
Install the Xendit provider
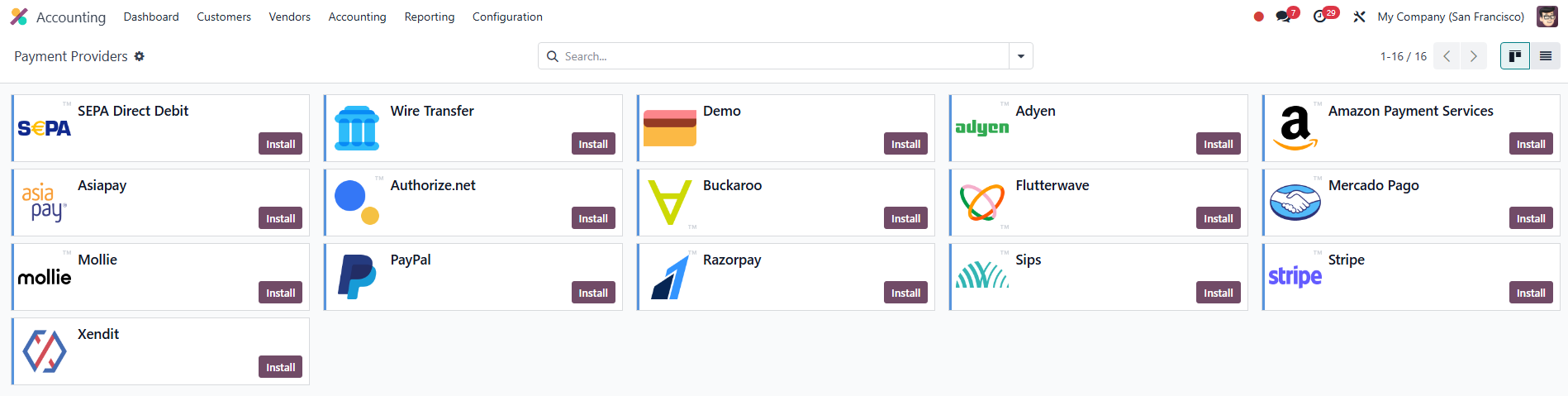click(x=281, y=367)
